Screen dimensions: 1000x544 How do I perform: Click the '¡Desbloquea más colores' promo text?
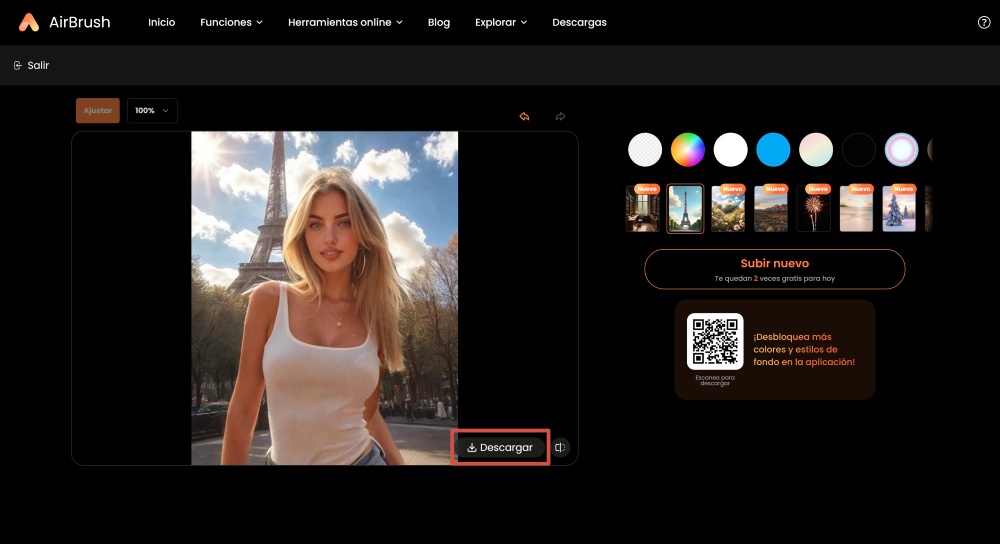[804, 349]
